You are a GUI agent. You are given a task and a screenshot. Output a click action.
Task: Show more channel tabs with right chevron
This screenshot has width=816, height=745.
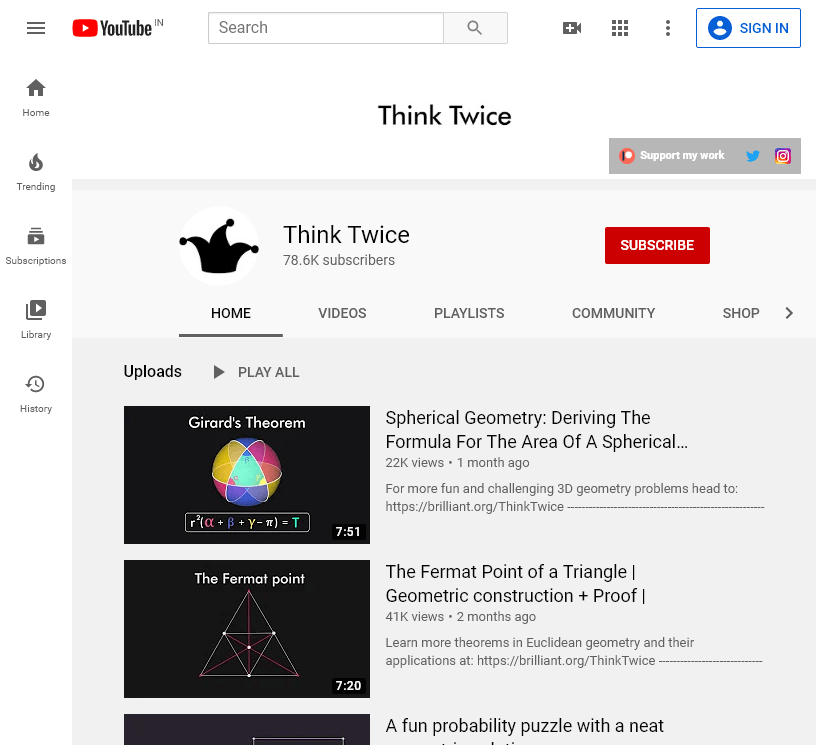point(789,313)
